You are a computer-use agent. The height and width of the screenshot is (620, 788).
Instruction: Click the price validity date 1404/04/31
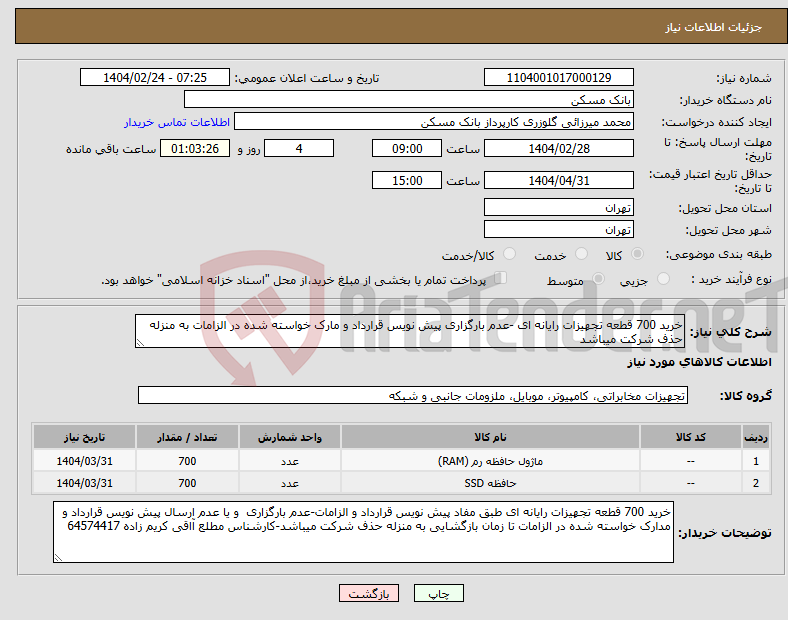point(559,180)
